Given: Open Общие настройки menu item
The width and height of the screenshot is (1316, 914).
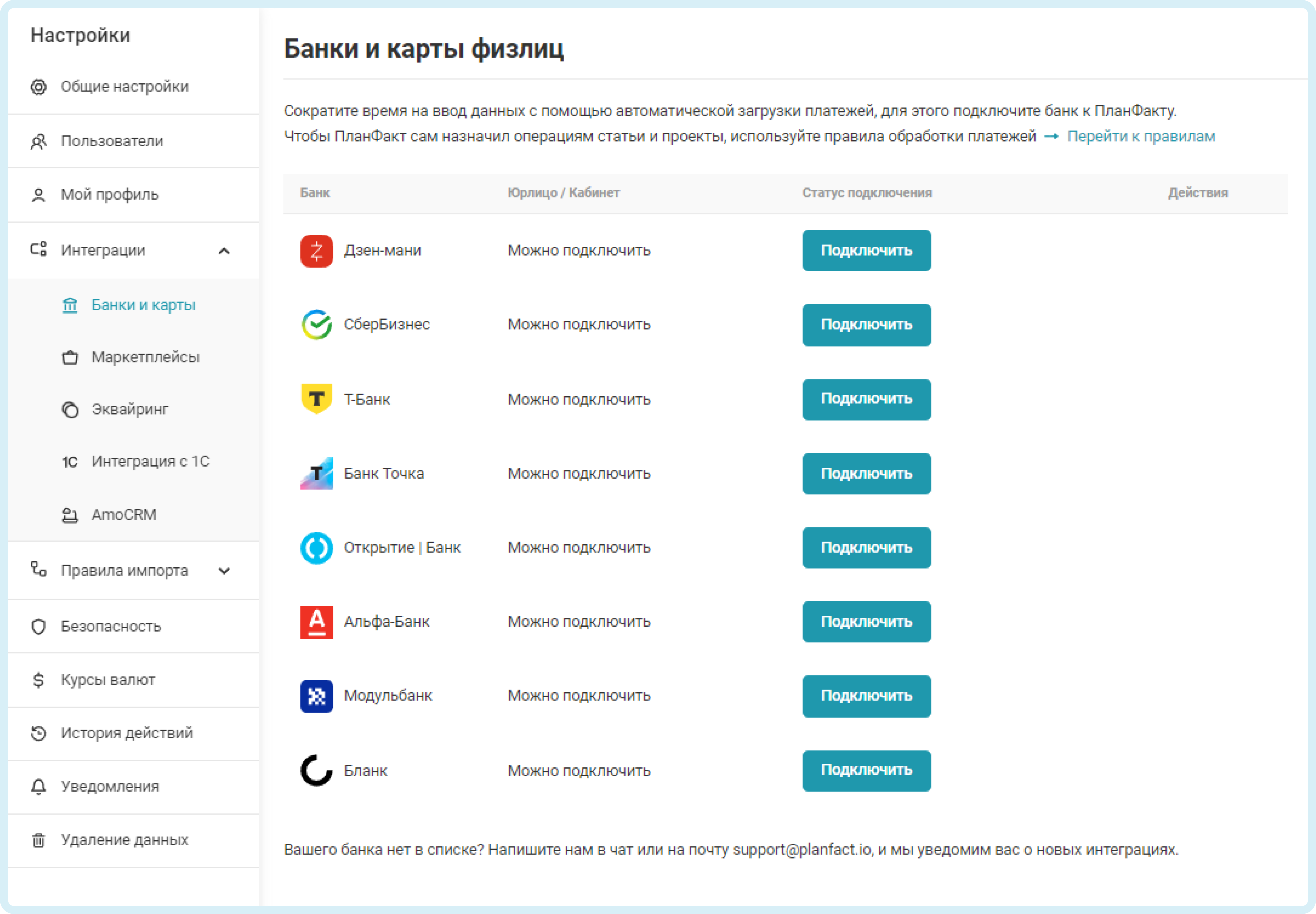Looking at the screenshot, I should pos(133,87).
